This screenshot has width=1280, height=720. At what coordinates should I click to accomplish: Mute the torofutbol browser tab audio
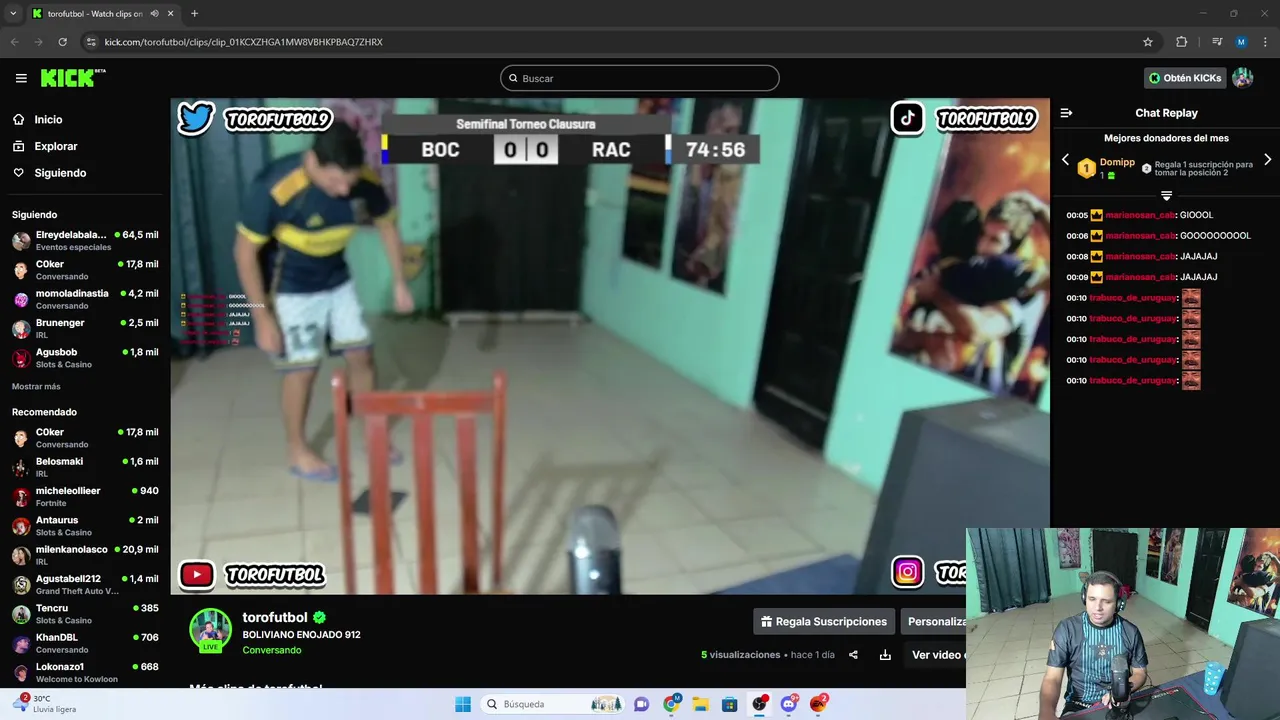click(x=154, y=13)
